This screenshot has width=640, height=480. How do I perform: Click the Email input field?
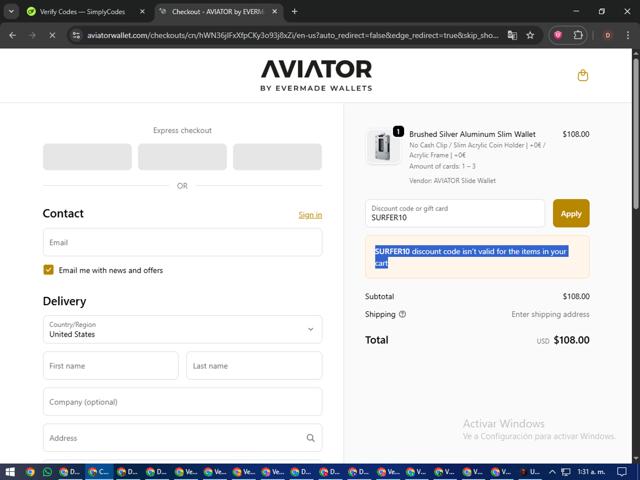[x=182, y=242]
